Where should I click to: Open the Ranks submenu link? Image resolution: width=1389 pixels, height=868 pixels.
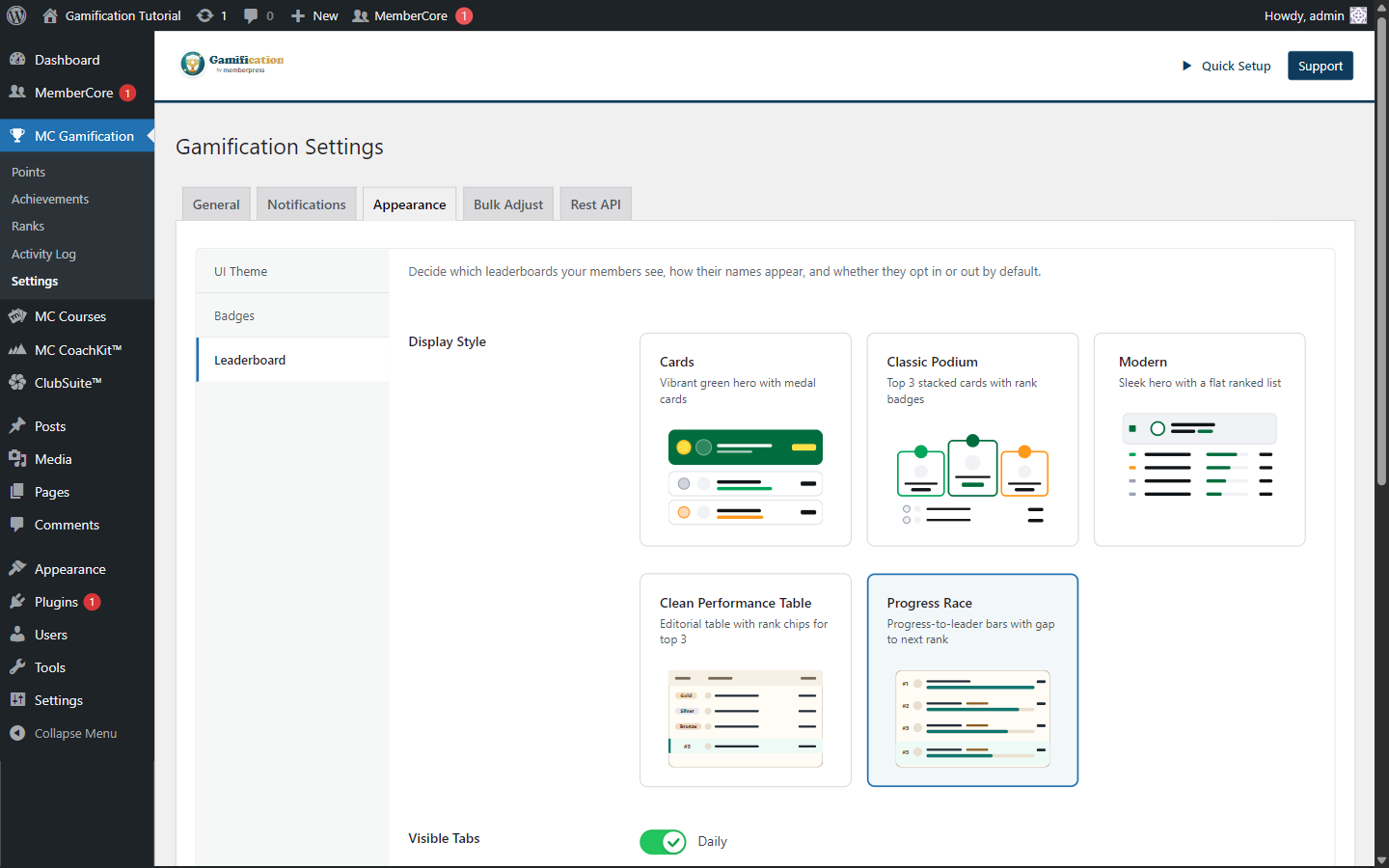pyautogui.click(x=28, y=226)
